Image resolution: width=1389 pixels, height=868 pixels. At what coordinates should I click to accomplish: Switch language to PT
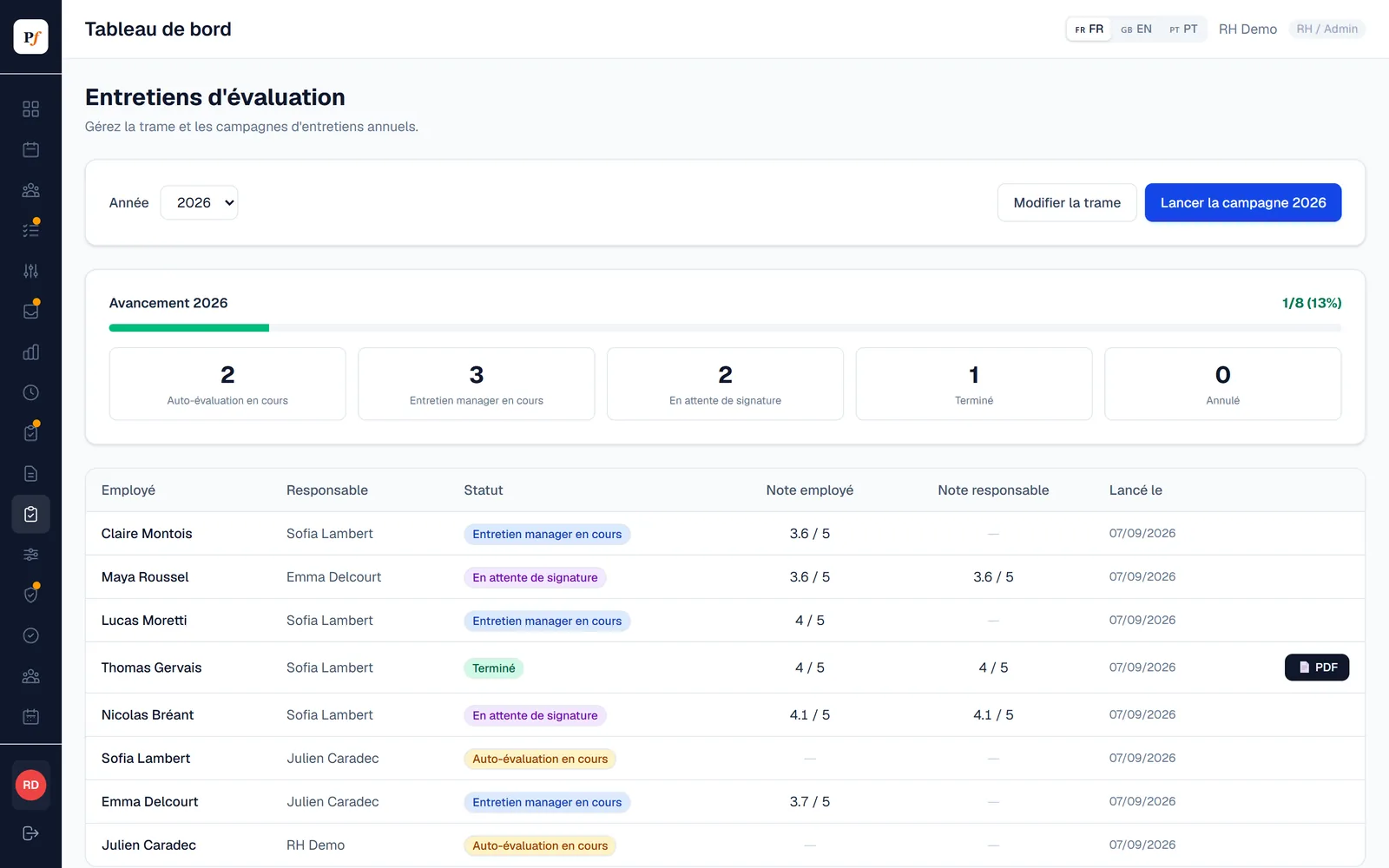coord(1183,29)
